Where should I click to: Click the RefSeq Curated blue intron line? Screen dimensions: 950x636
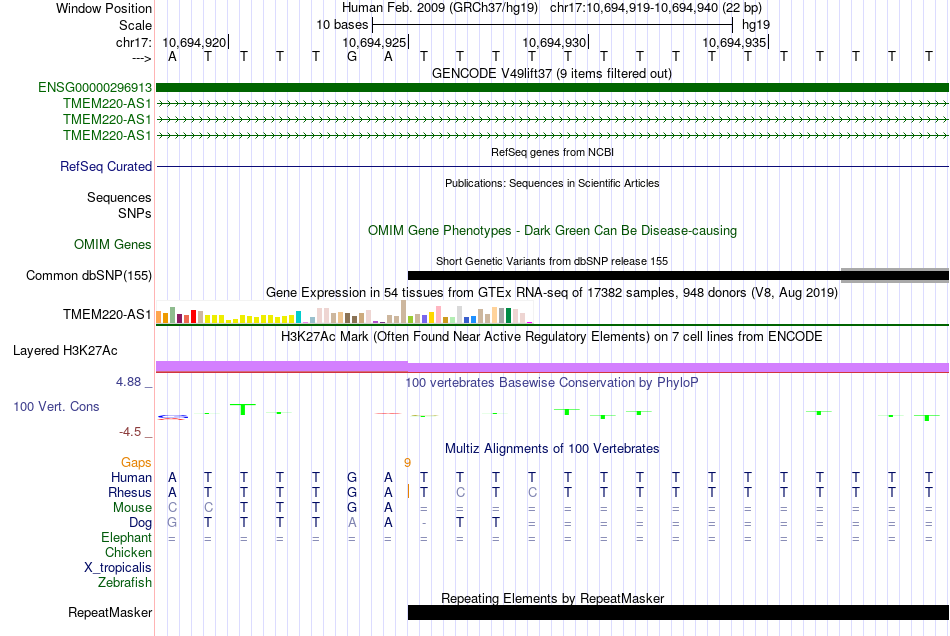(553, 167)
